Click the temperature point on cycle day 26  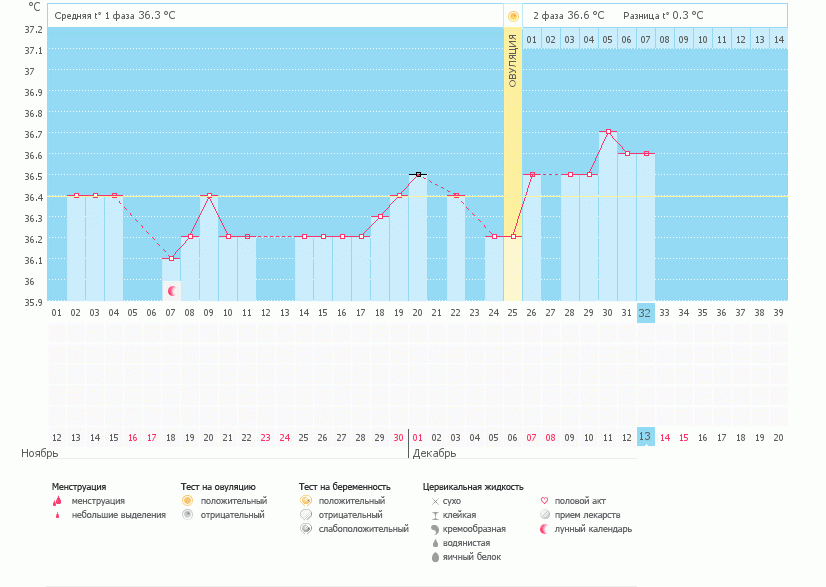click(x=532, y=174)
